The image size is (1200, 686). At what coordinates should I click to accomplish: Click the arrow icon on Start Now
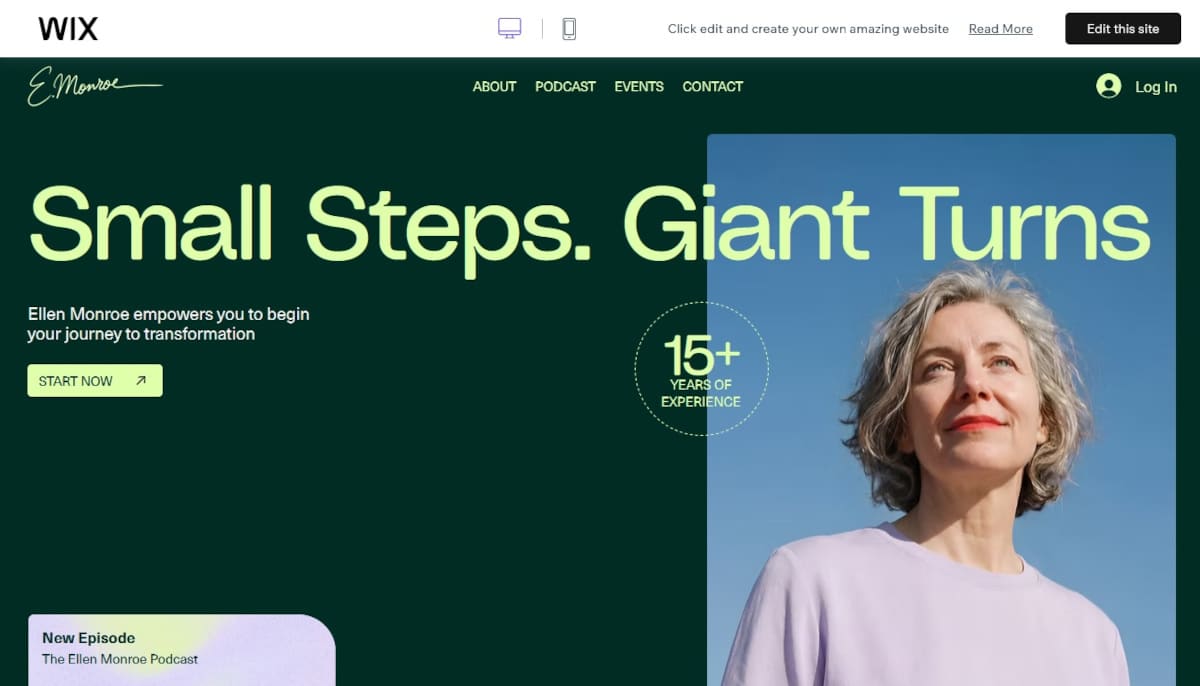click(141, 381)
